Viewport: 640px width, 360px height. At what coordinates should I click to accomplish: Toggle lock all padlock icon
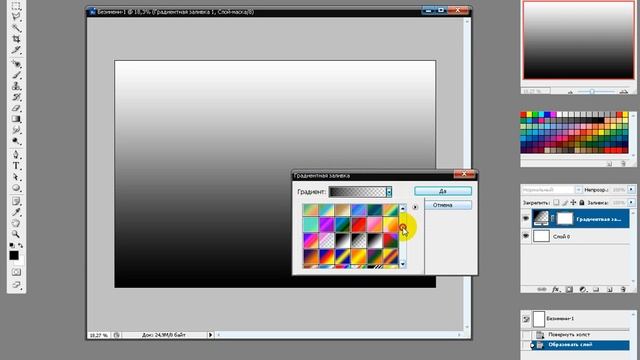[582, 202]
